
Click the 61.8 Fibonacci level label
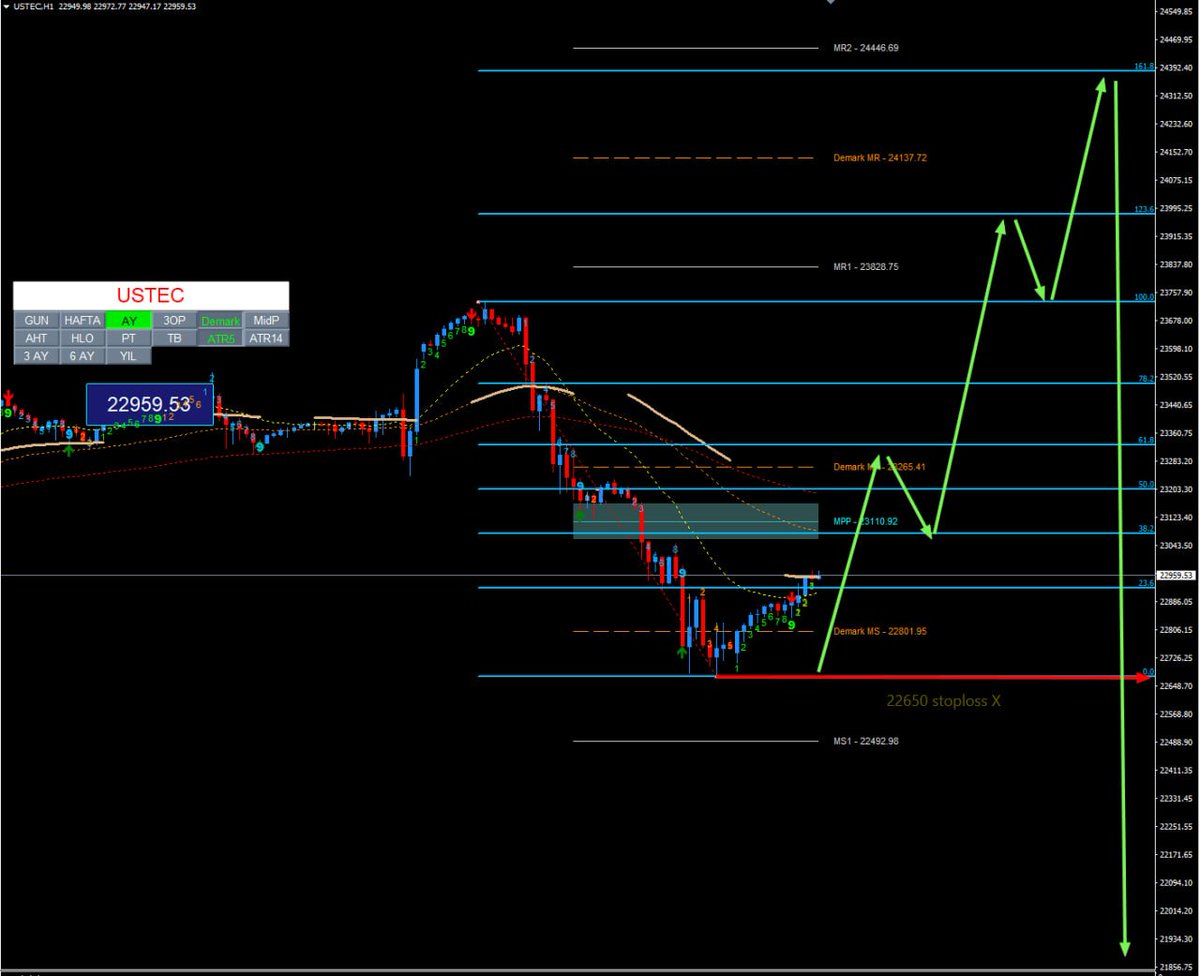pos(1147,439)
